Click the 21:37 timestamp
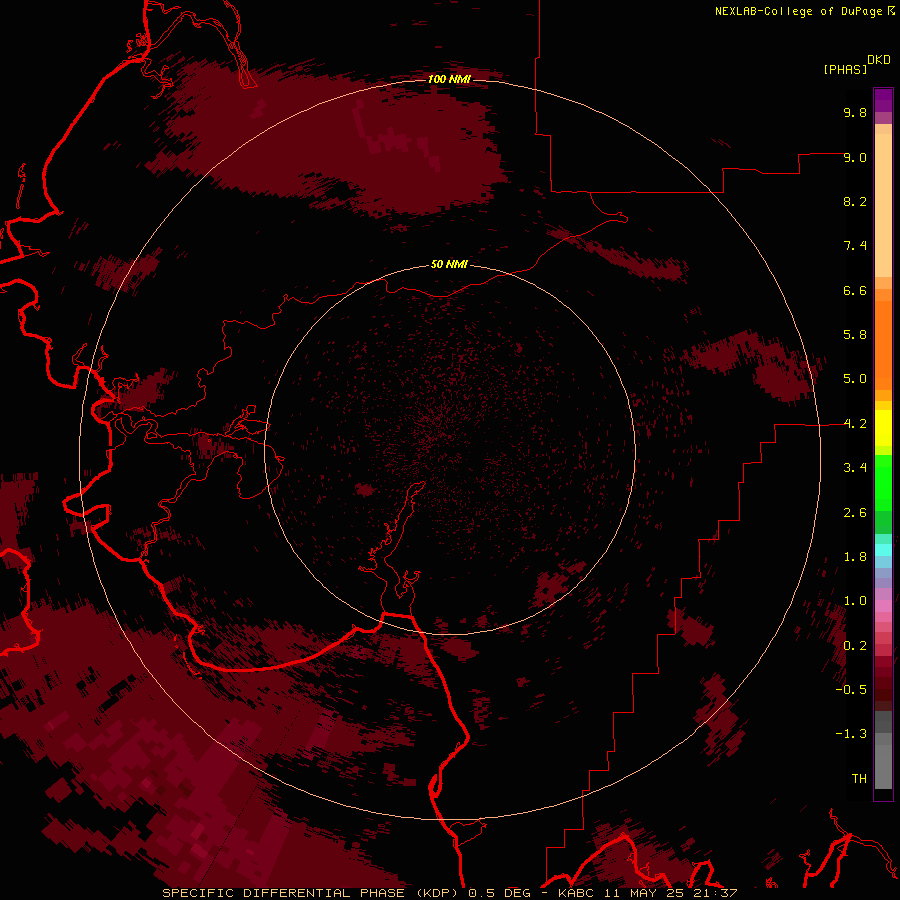This screenshot has height=900, width=900. coord(715,893)
